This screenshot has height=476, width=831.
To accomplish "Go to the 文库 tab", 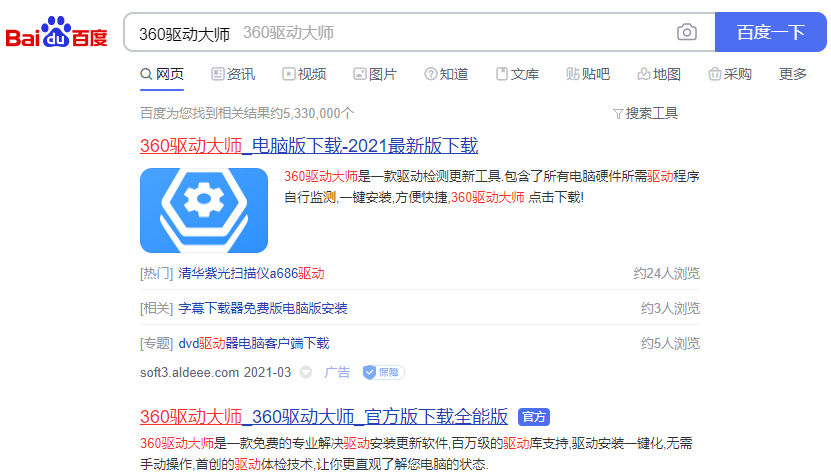I will pos(517,74).
